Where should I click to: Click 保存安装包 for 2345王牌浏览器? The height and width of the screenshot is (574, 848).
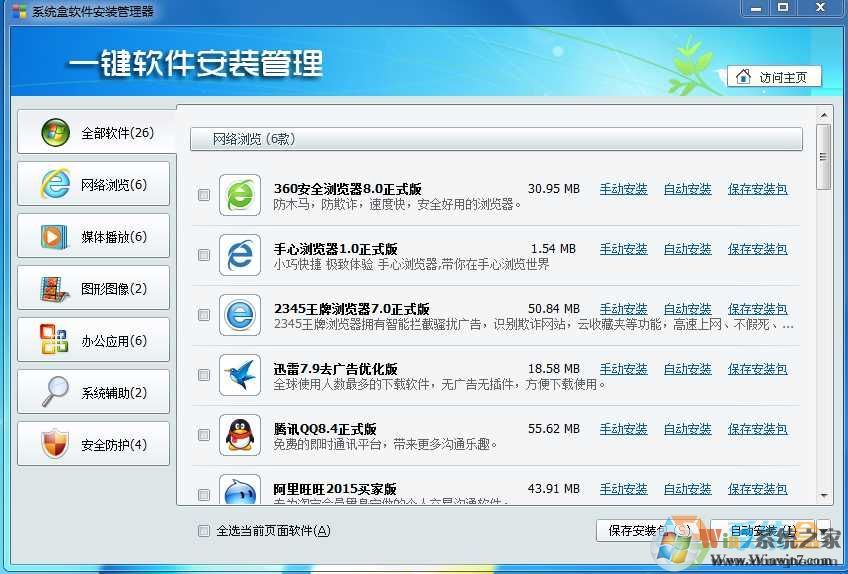(757, 309)
